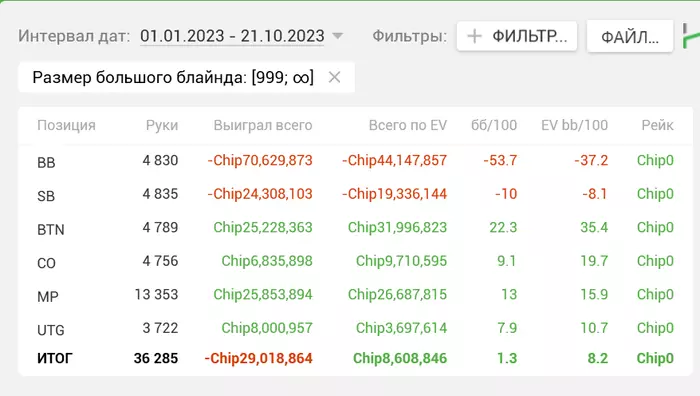Sort by EV bb/100 column header

tap(575, 125)
